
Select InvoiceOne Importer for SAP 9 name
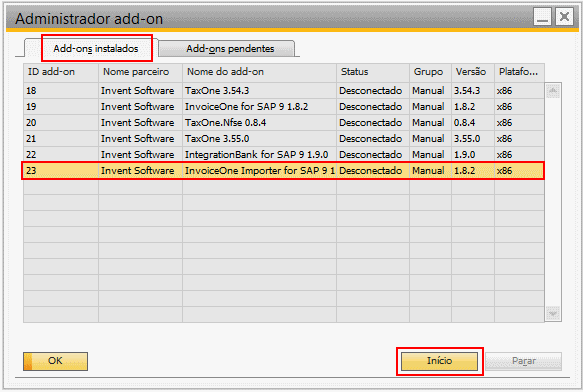[260, 171]
